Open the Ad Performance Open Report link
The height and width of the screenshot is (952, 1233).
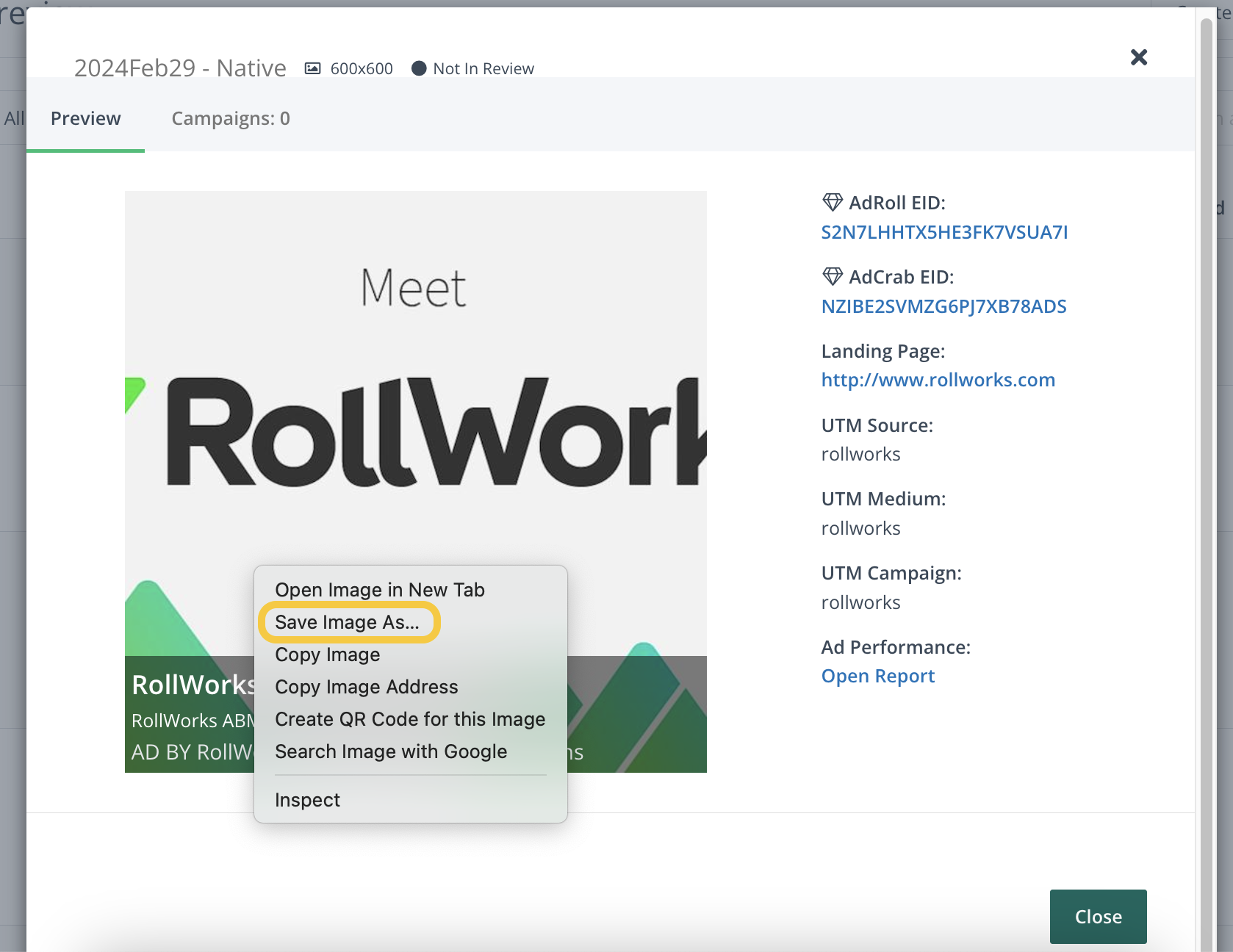(877, 676)
